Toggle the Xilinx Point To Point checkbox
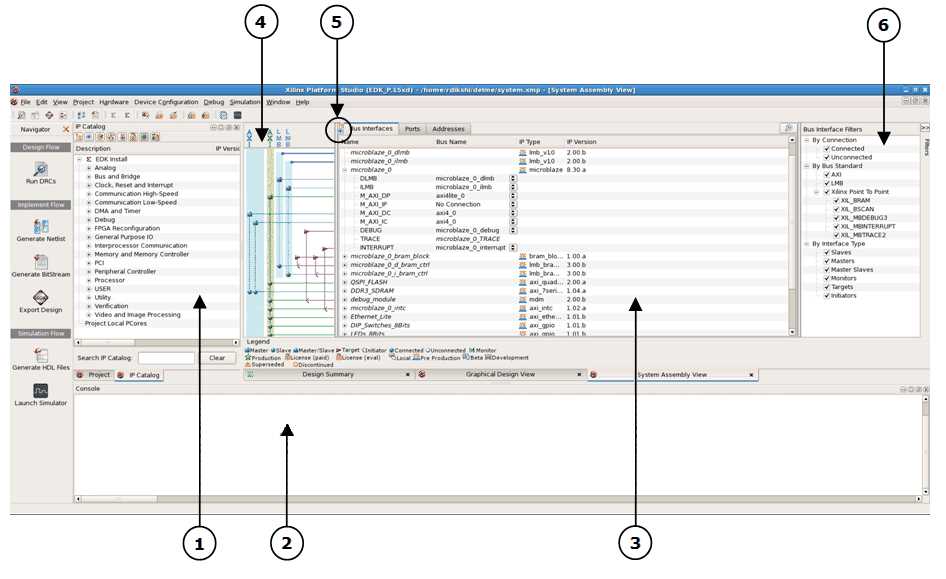 (827, 192)
